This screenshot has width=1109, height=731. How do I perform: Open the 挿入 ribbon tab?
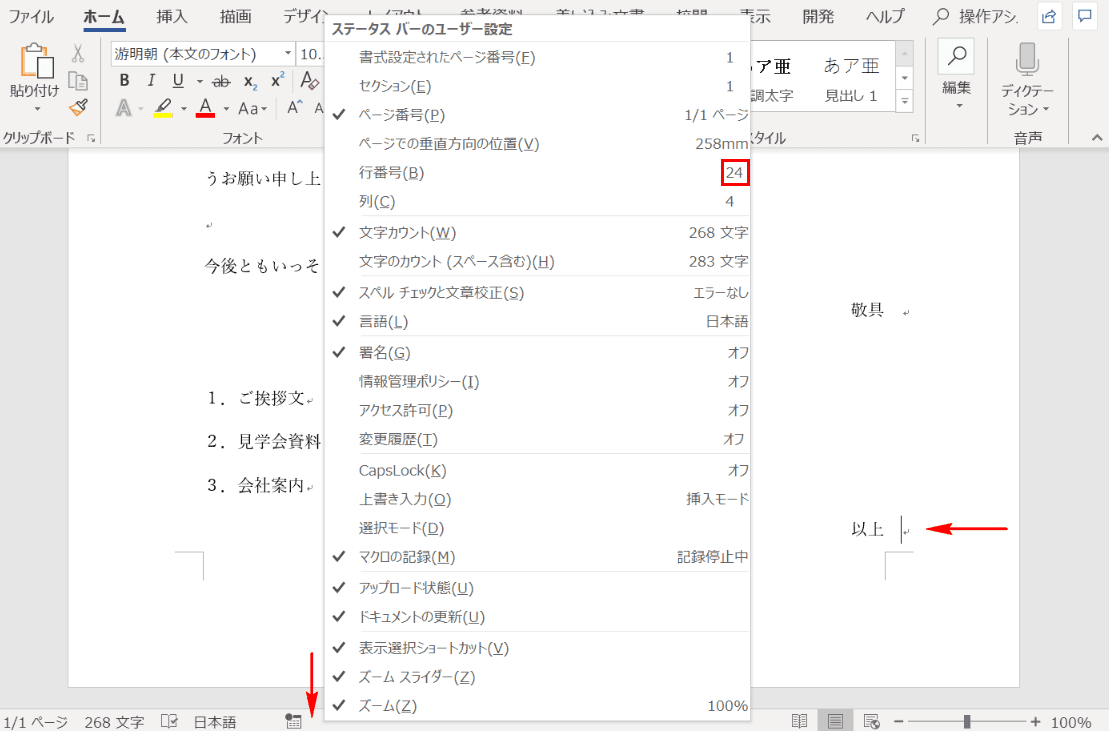[171, 16]
